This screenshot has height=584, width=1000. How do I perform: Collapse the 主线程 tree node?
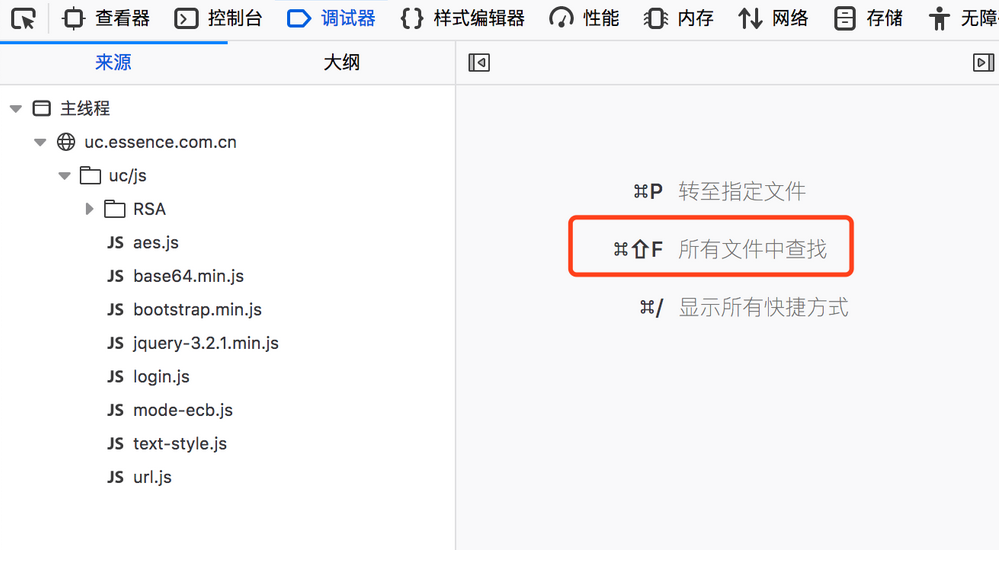click(x=15, y=108)
